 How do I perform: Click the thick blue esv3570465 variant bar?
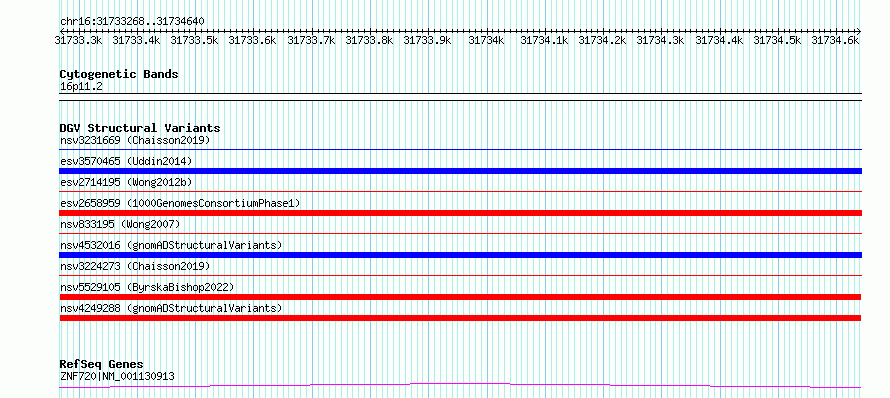point(460,171)
